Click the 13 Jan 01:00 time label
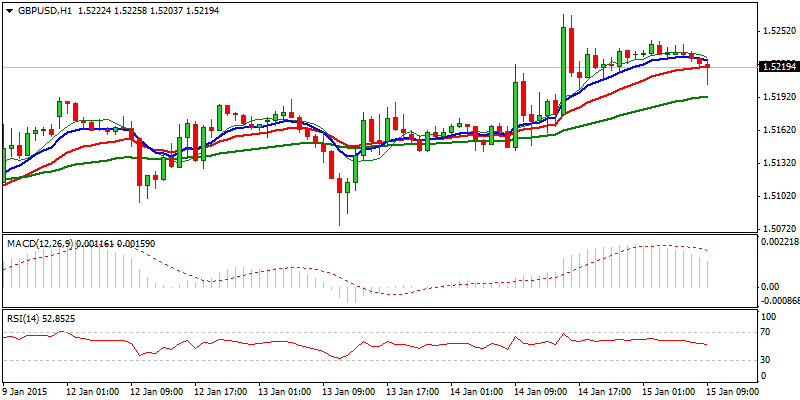The image size is (800, 400). coord(285,392)
